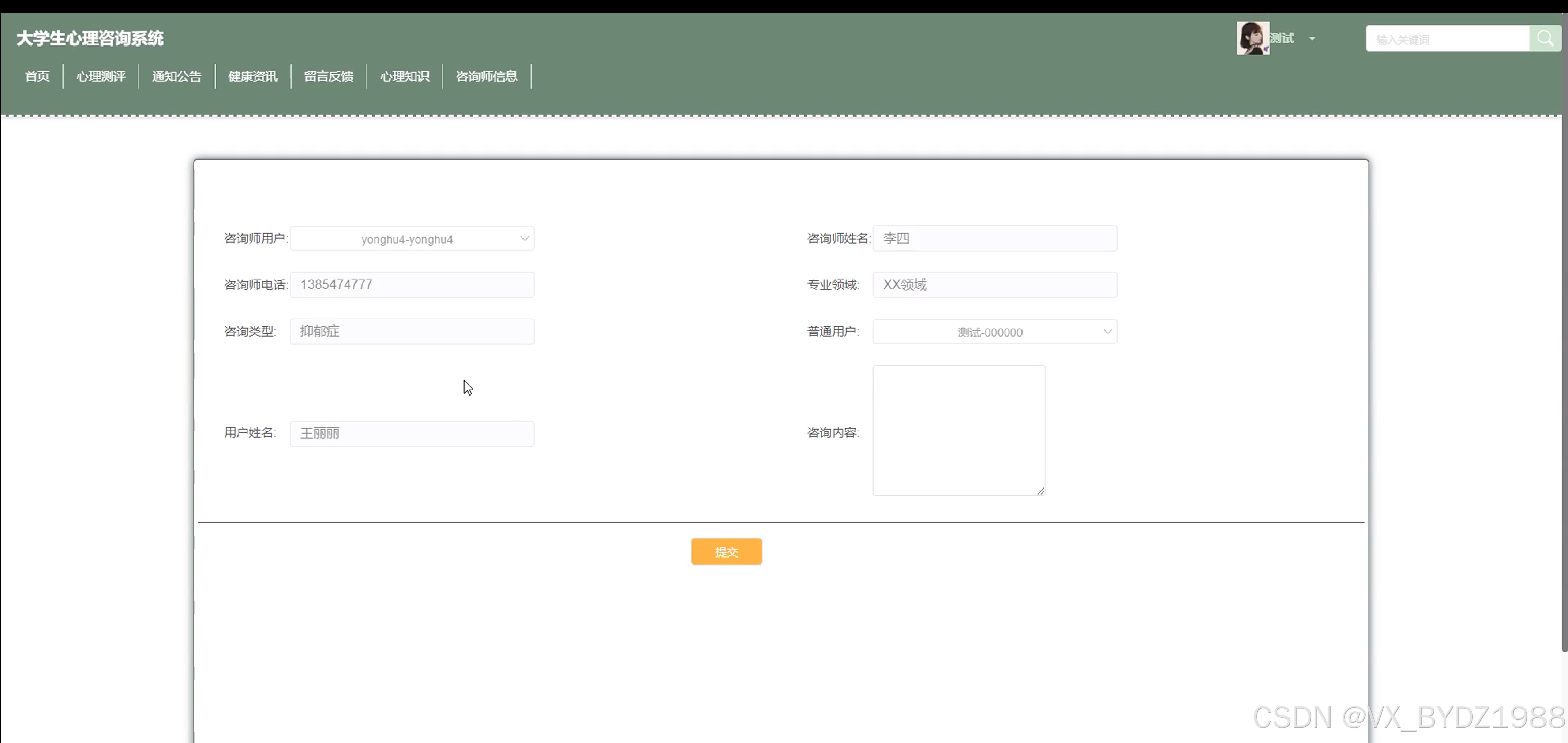1568x743 pixels.
Task: Open the 心理知识 nav item
Action: point(405,76)
